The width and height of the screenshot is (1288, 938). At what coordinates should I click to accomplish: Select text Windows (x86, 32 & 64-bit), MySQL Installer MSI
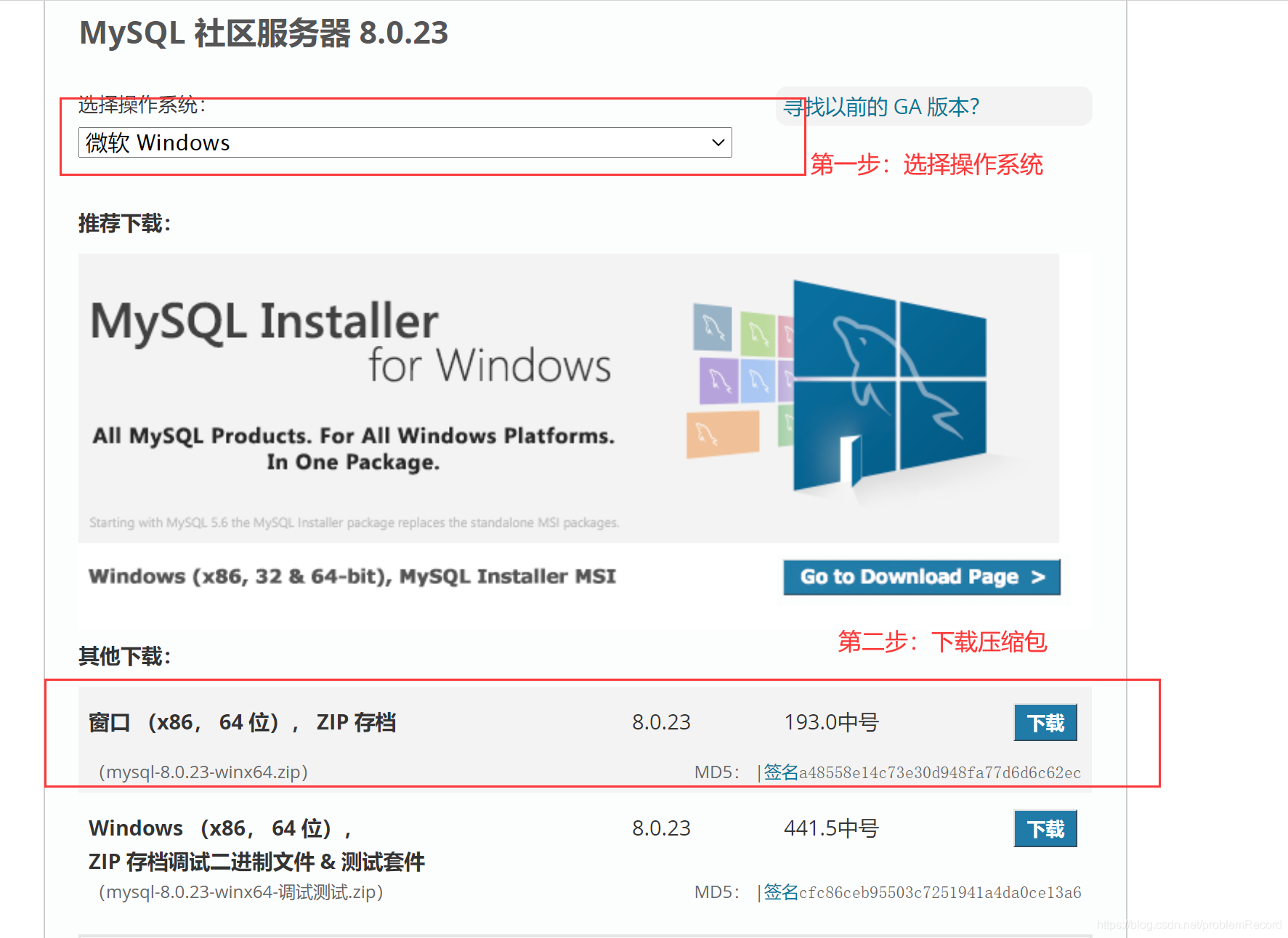click(x=352, y=576)
